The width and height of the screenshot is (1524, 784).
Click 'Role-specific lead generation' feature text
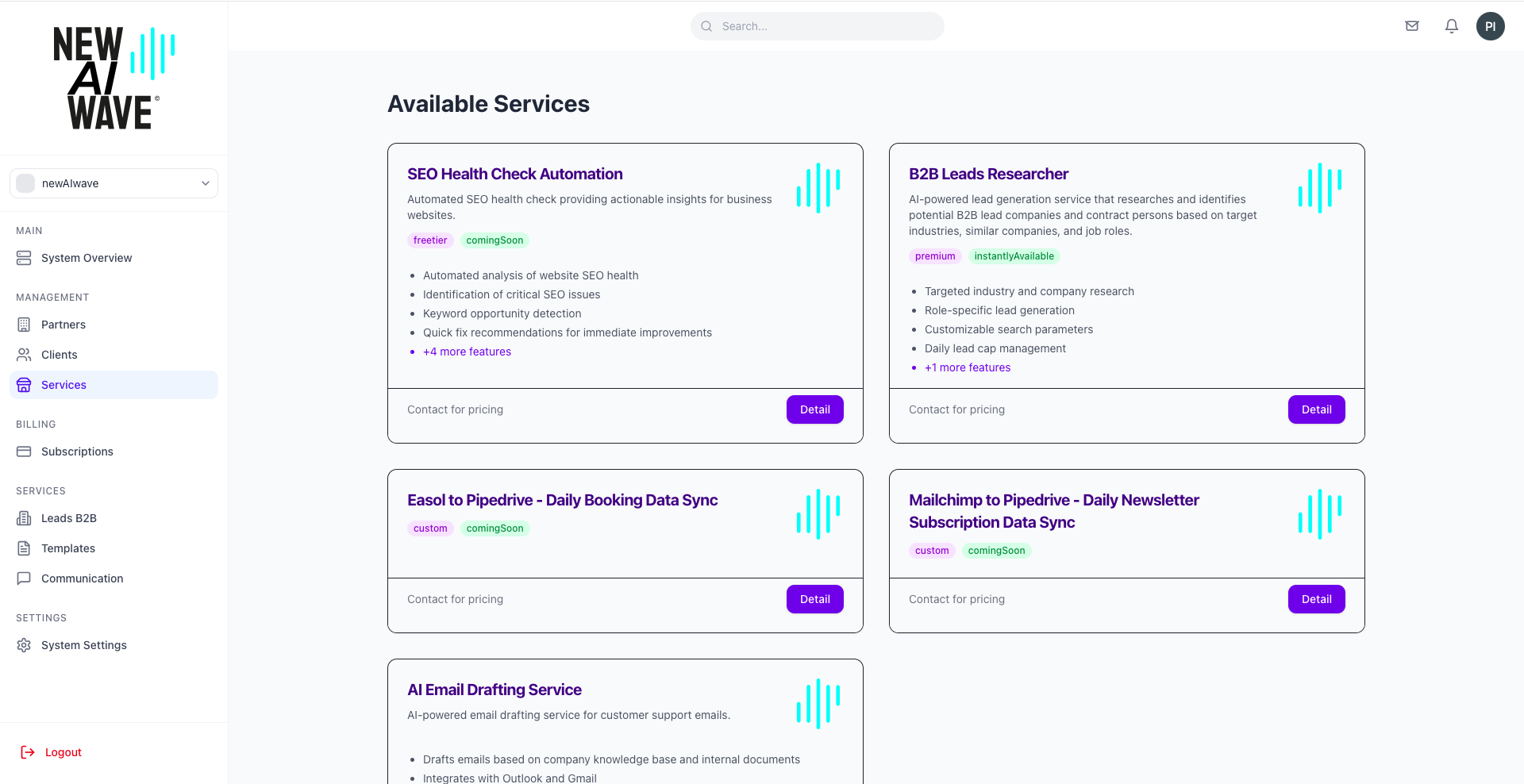pyautogui.click(x=999, y=310)
